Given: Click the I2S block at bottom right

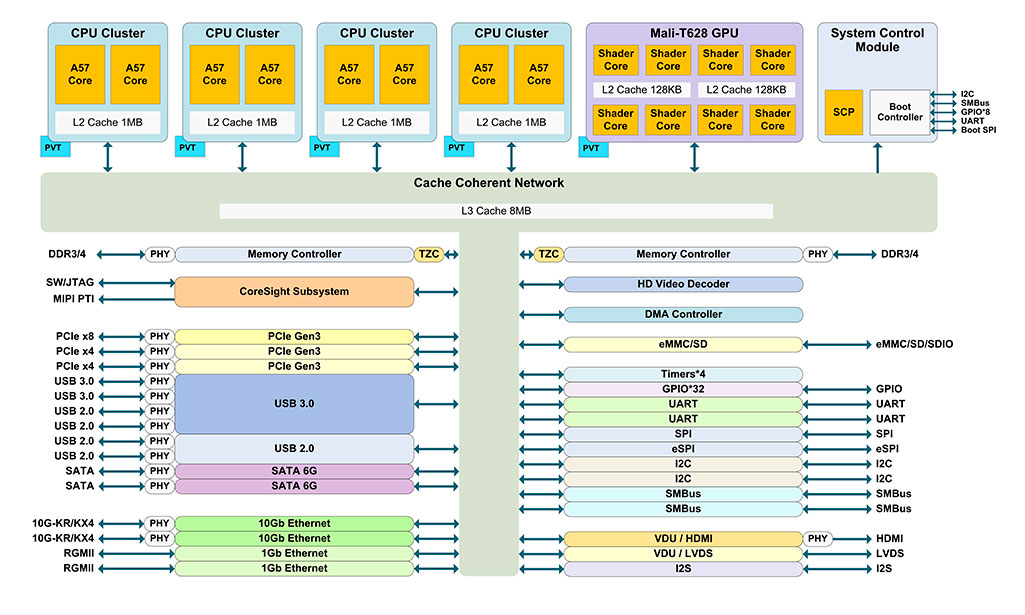Looking at the screenshot, I should [x=683, y=569].
